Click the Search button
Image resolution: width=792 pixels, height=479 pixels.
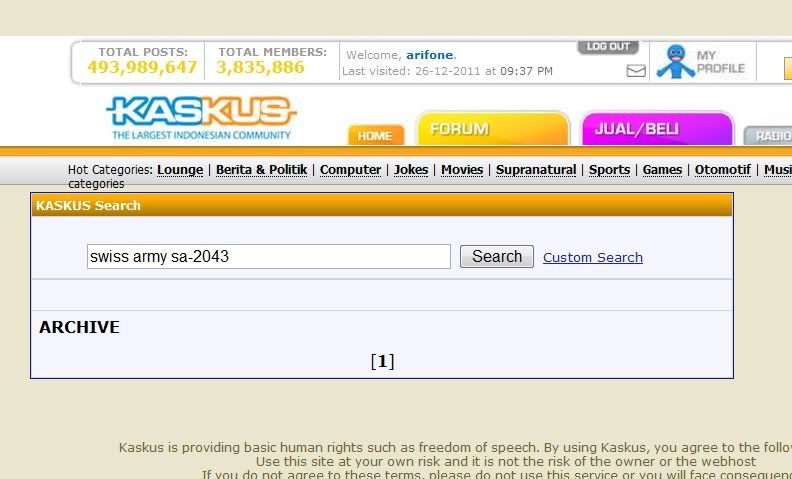497,257
